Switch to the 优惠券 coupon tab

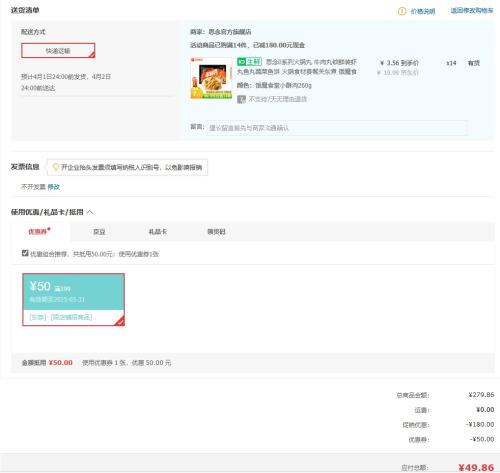pyautogui.click(x=39, y=231)
